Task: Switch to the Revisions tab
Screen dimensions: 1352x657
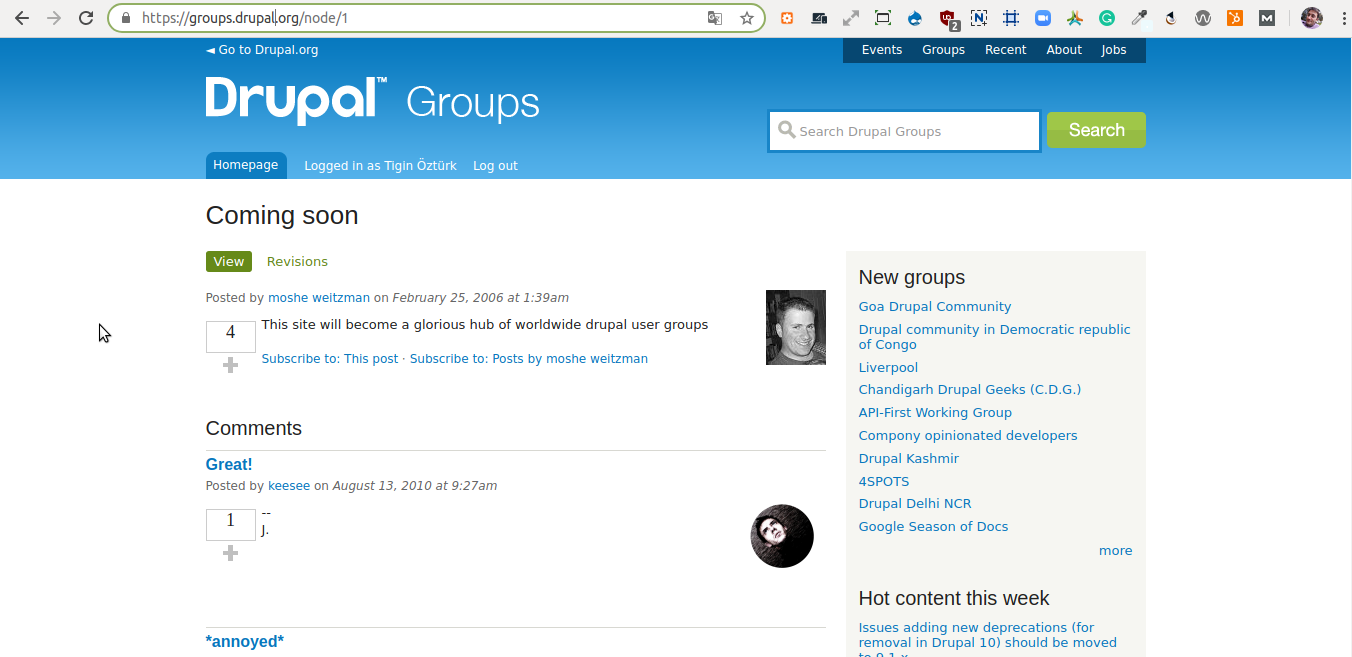Action: click(x=297, y=262)
